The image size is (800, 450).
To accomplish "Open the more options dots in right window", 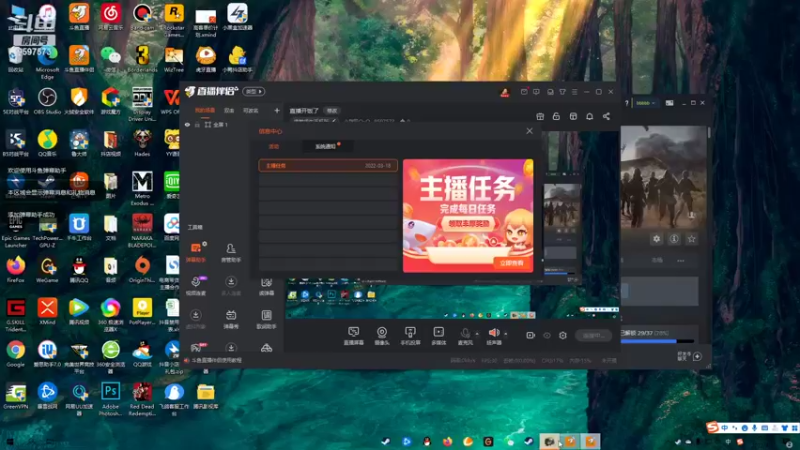I will [x=681, y=261].
